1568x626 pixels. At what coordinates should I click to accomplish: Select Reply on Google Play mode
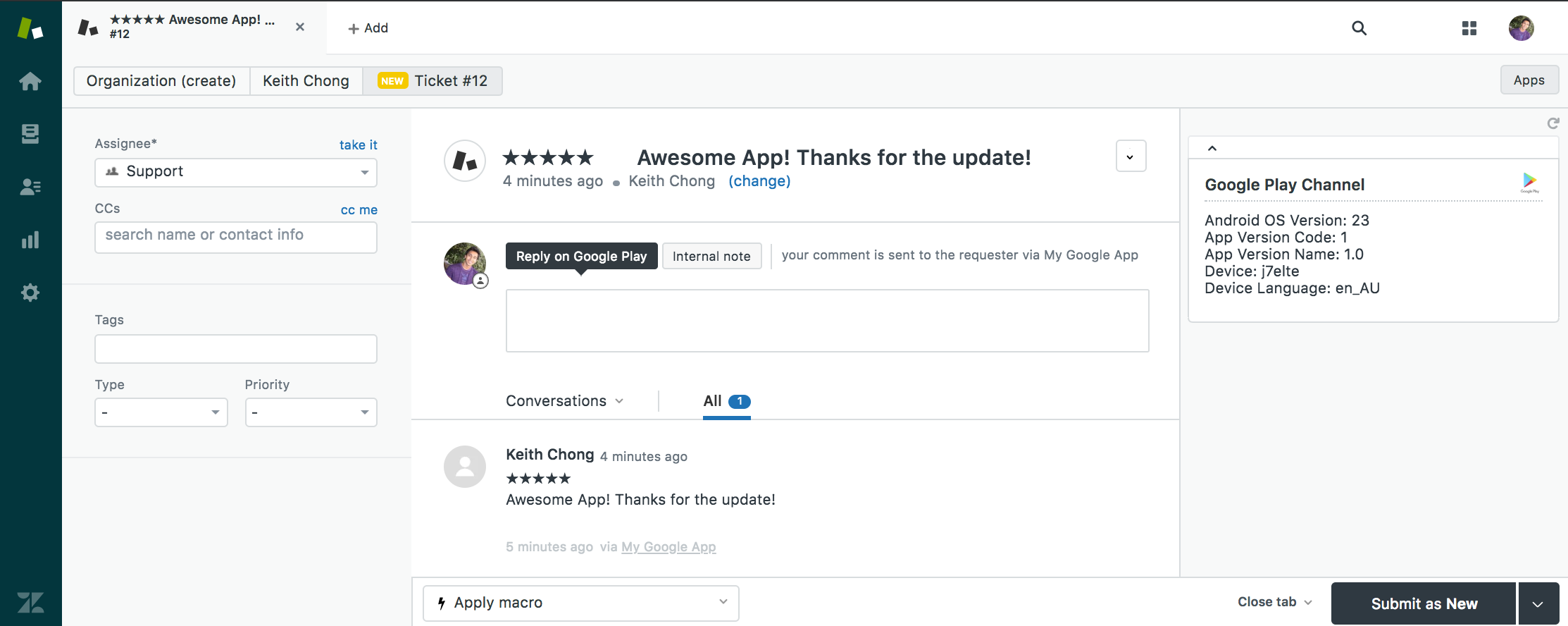tap(581, 256)
